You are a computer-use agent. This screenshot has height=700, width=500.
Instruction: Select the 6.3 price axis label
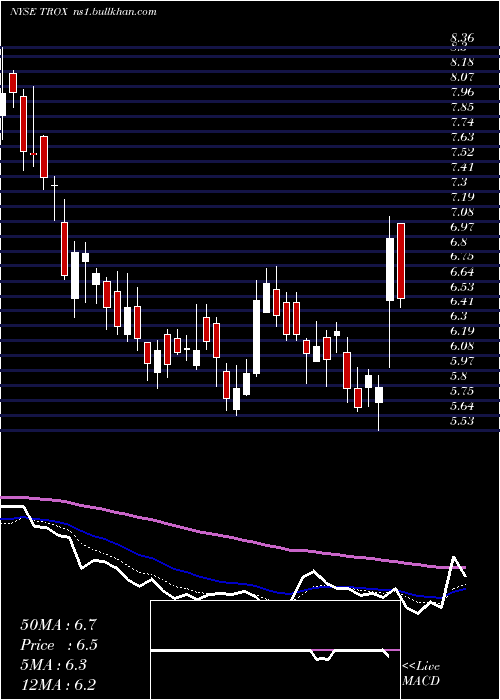458,316
